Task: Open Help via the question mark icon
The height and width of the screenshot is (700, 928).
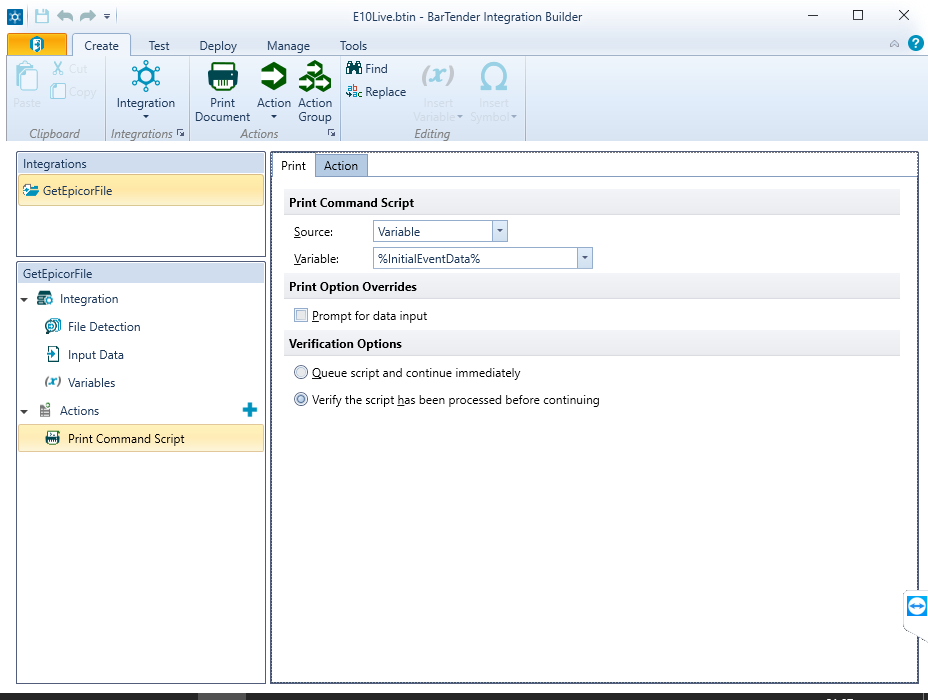Action: coord(915,43)
